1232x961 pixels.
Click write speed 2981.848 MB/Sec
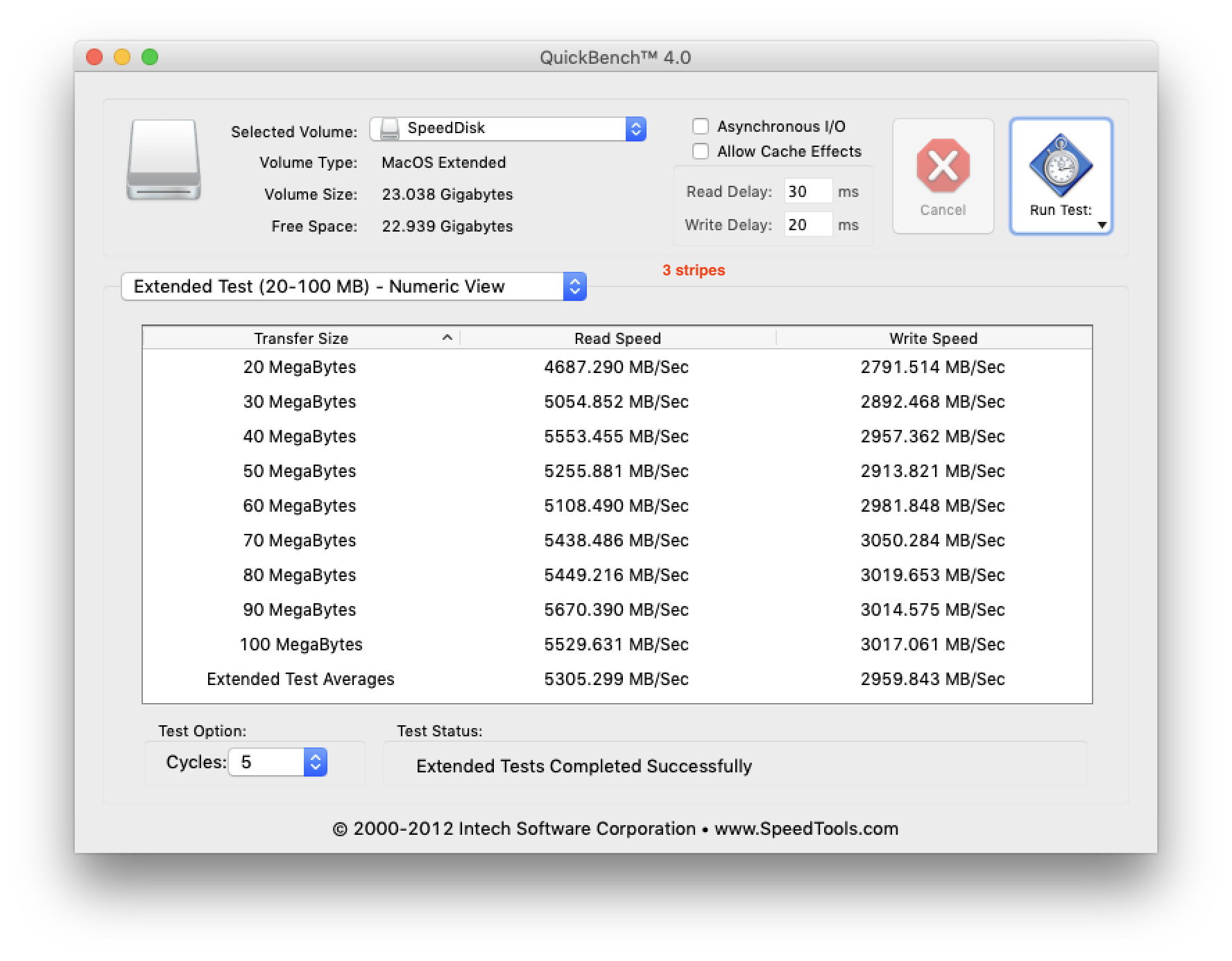pyautogui.click(x=933, y=505)
